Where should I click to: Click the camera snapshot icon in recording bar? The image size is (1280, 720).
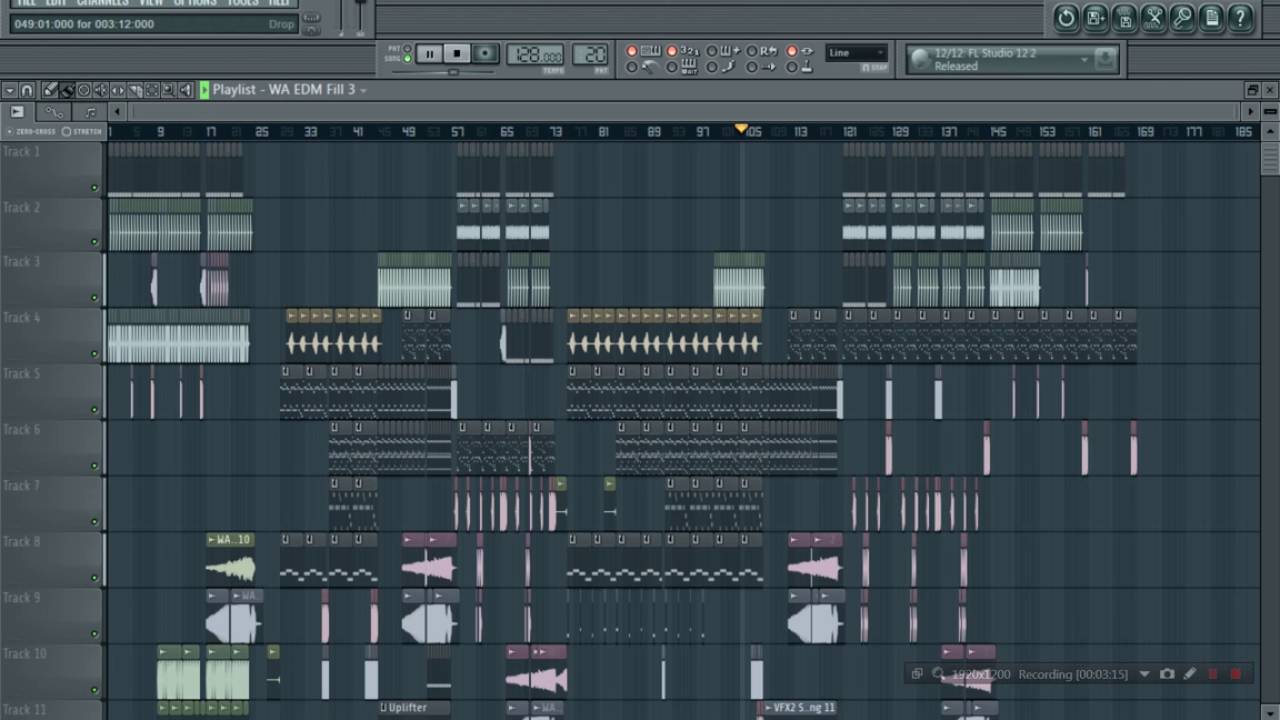click(x=1167, y=674)
